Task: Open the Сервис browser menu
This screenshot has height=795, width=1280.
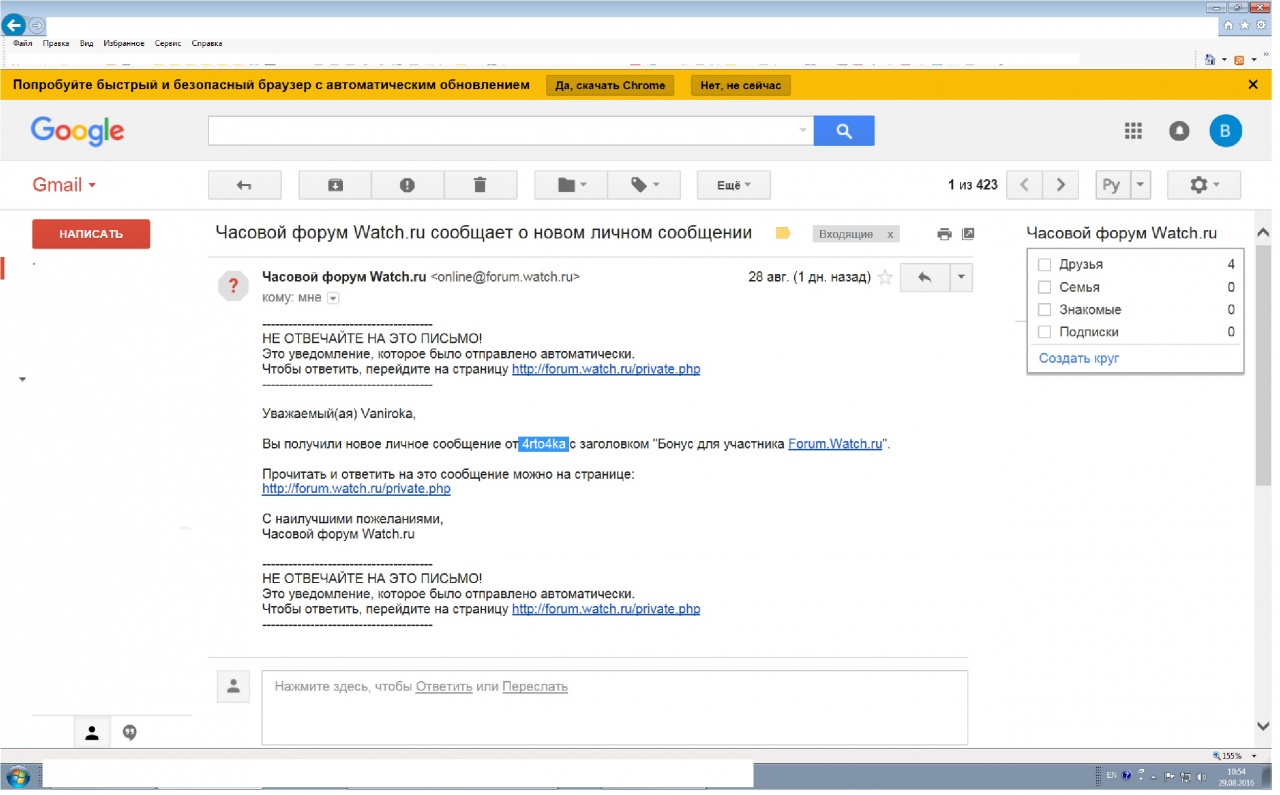Action: click(168, 44)
